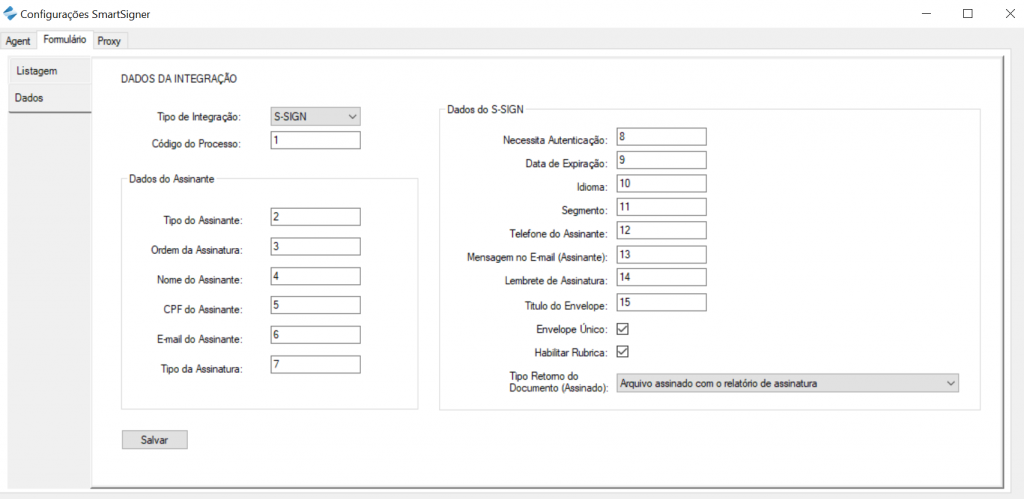The height and width of the screenshot is (499, 1024).
Task: Select the Título do Envelope field
Action: point(662,302)
